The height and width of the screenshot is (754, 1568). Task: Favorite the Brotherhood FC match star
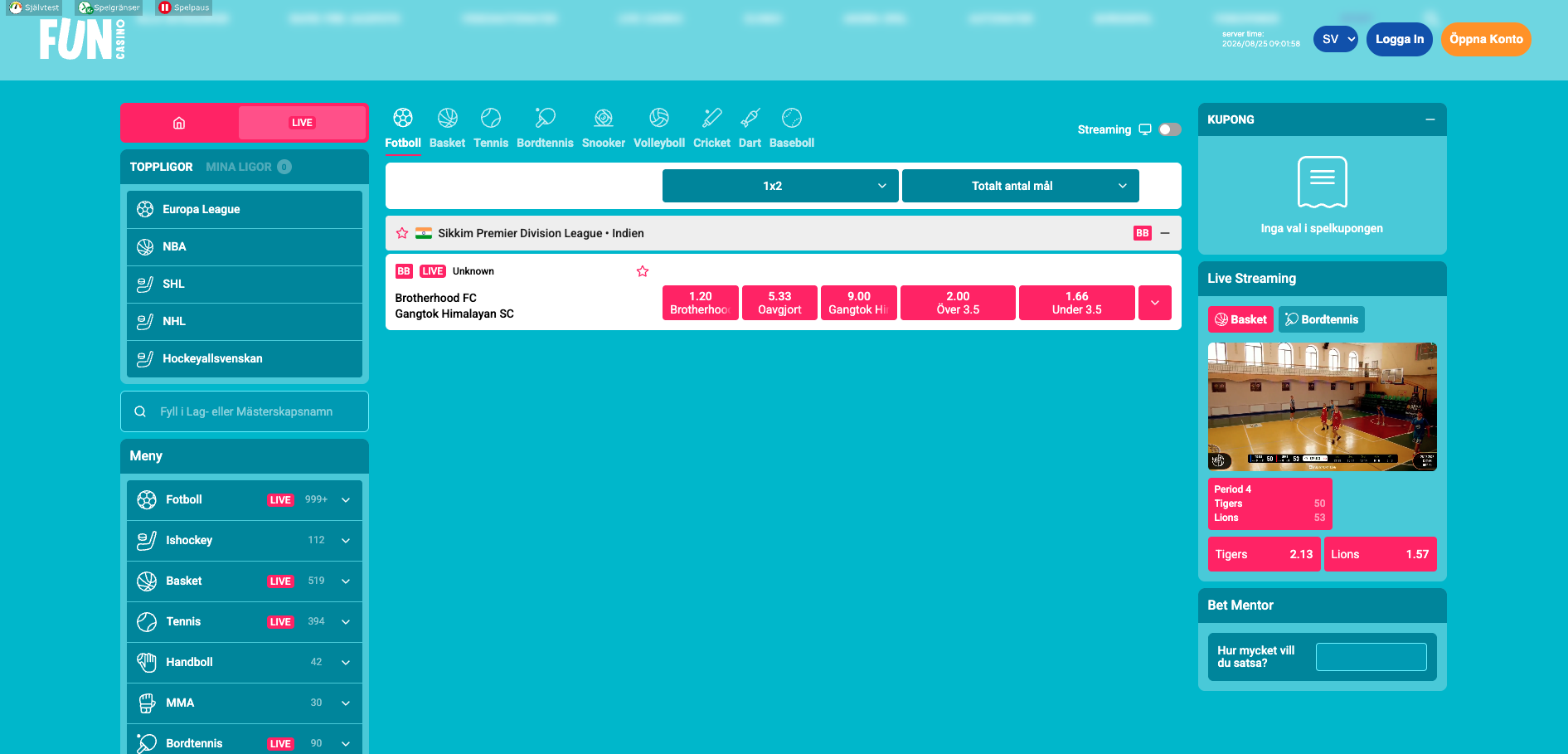click(643, 271)
